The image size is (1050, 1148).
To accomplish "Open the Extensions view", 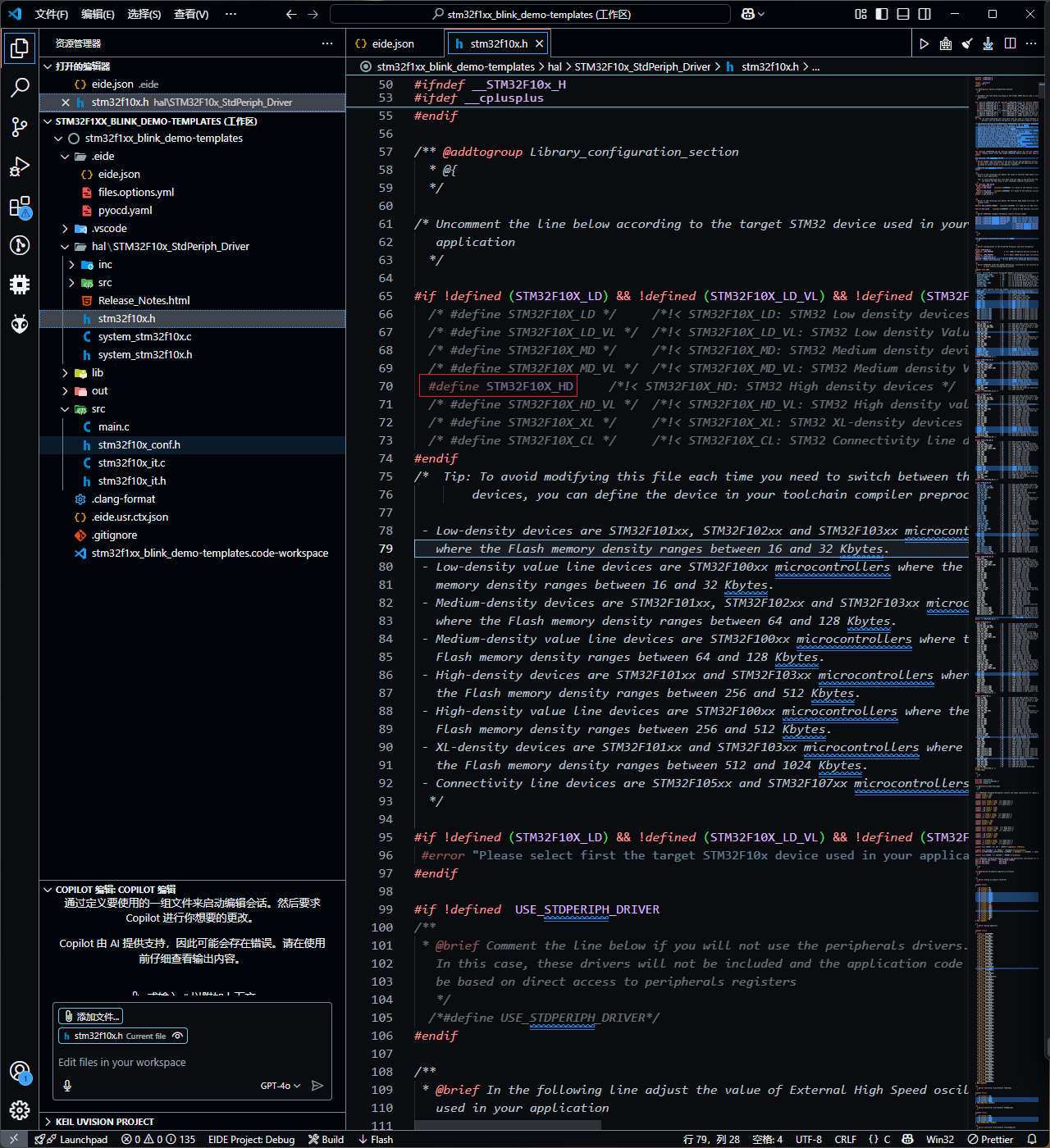I will coord(20,206).
